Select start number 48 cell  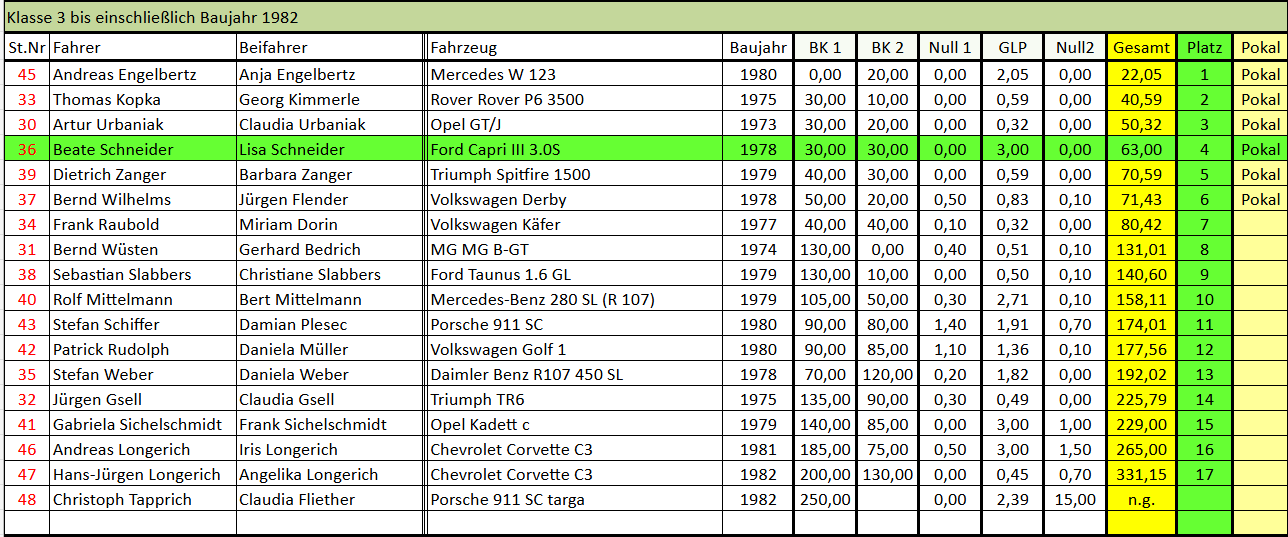(x=27, y=499)
